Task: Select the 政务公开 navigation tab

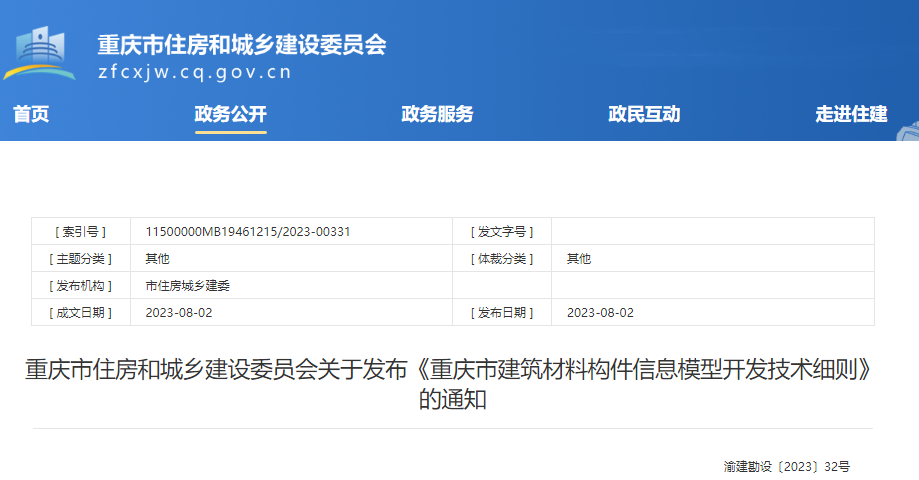Action: tap(230, 114)
